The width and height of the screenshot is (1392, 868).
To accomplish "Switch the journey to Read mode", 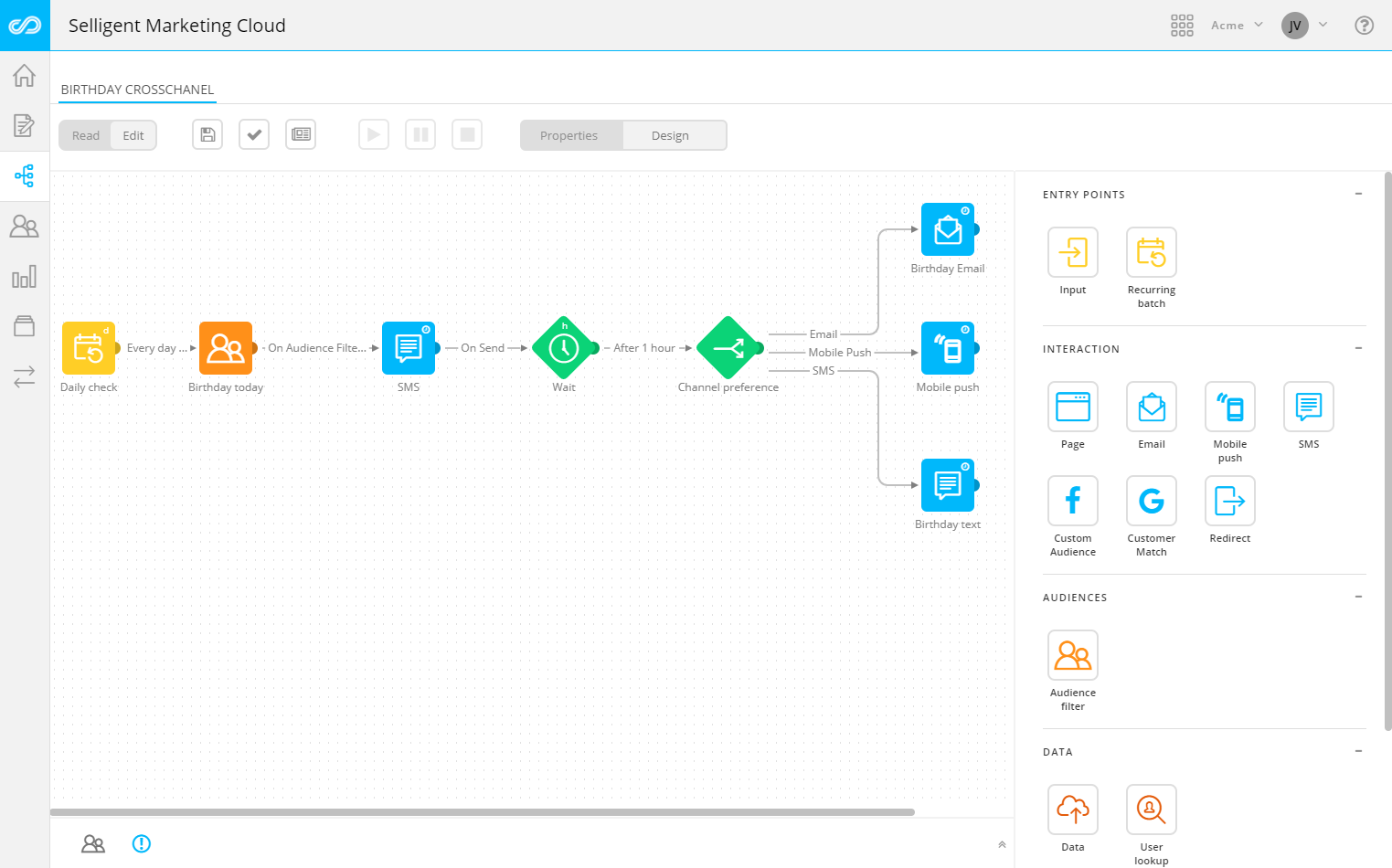I will click(85, 134).
